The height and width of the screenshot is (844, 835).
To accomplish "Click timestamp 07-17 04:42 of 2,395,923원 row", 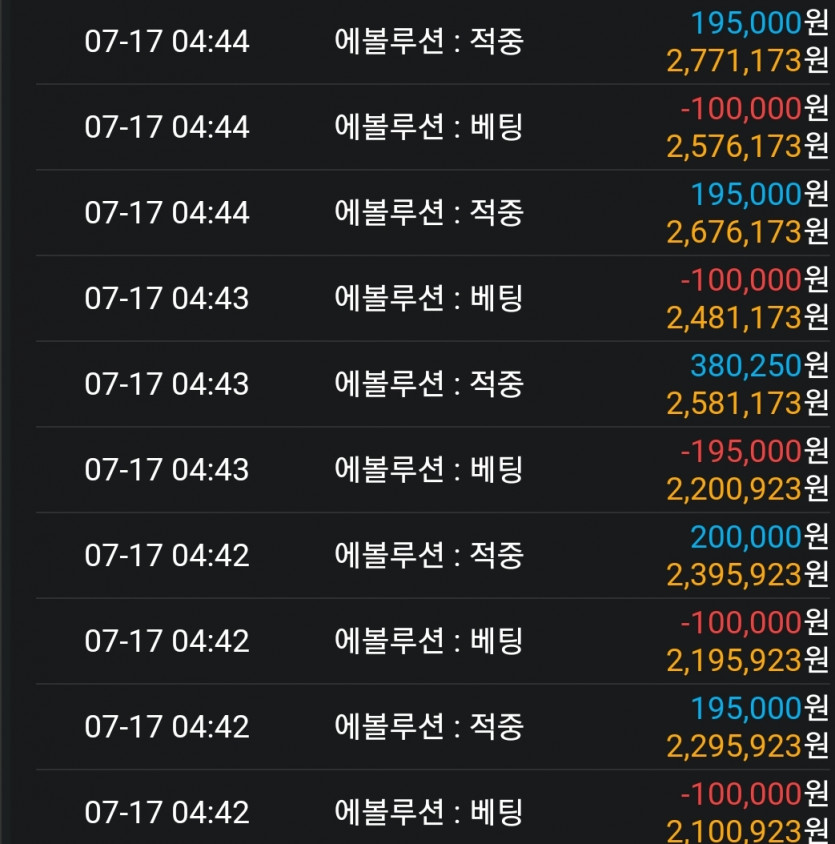I will (167, 555).
